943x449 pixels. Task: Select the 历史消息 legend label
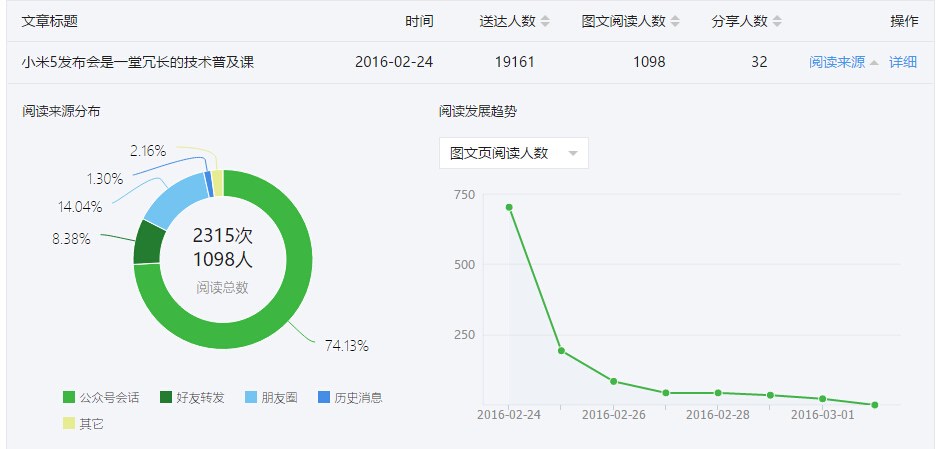coord(358,398)
